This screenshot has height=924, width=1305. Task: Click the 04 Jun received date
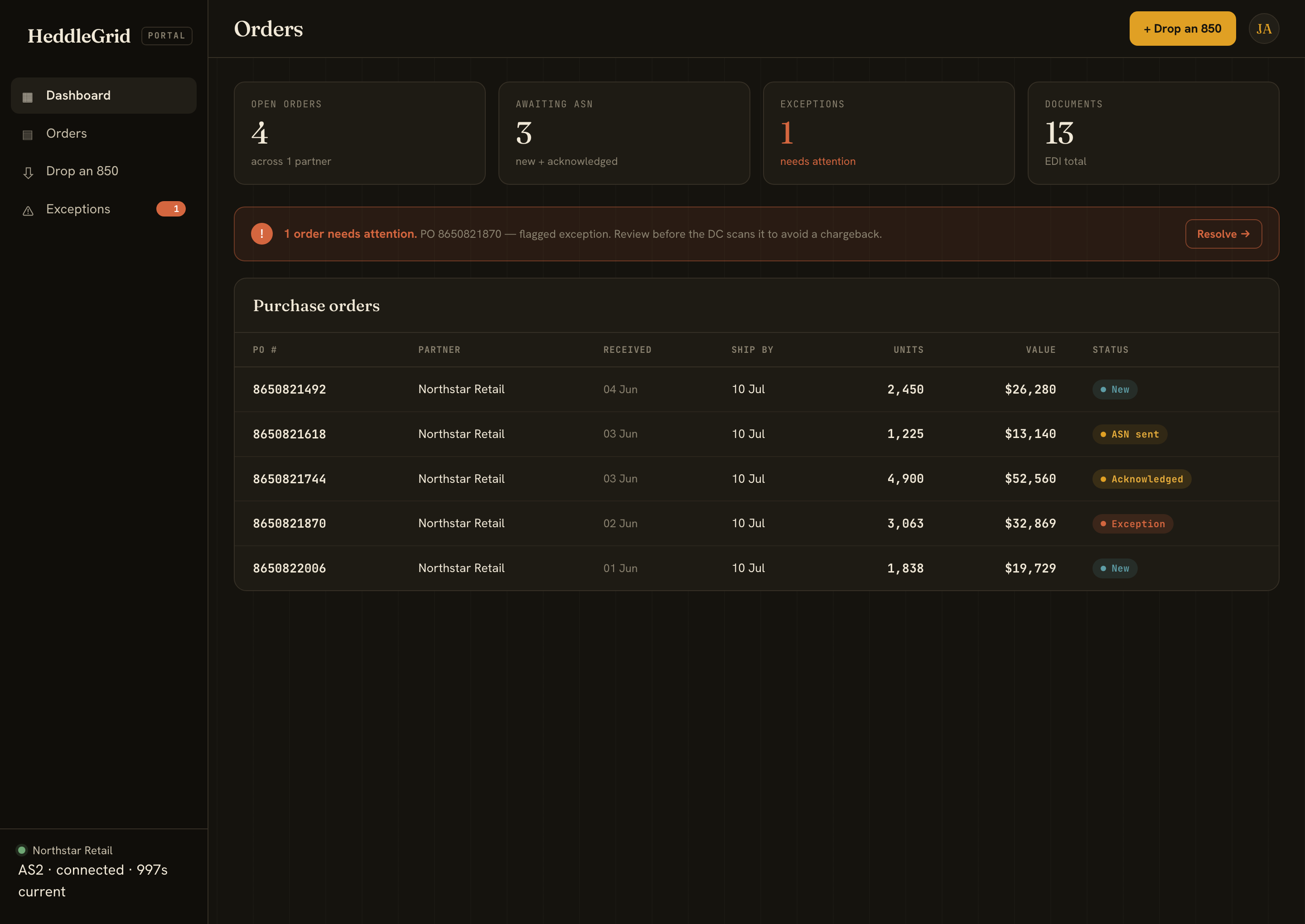click(x=620, y=389)
